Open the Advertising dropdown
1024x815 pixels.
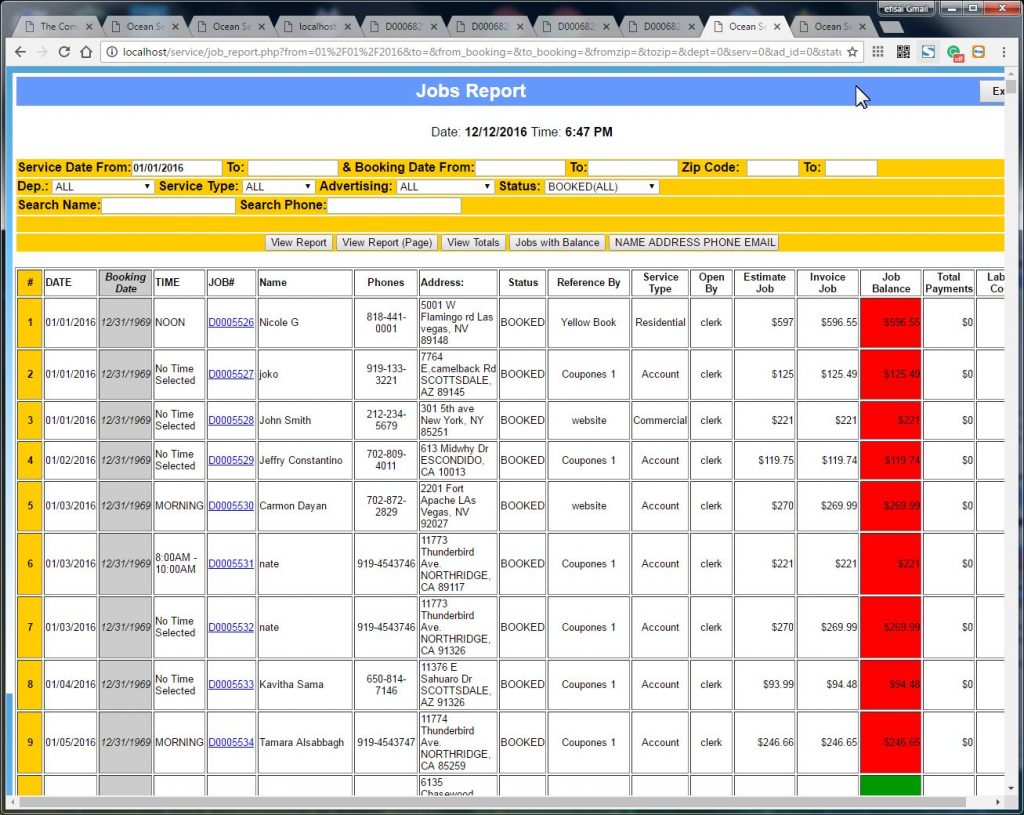[x=445, y=187]
